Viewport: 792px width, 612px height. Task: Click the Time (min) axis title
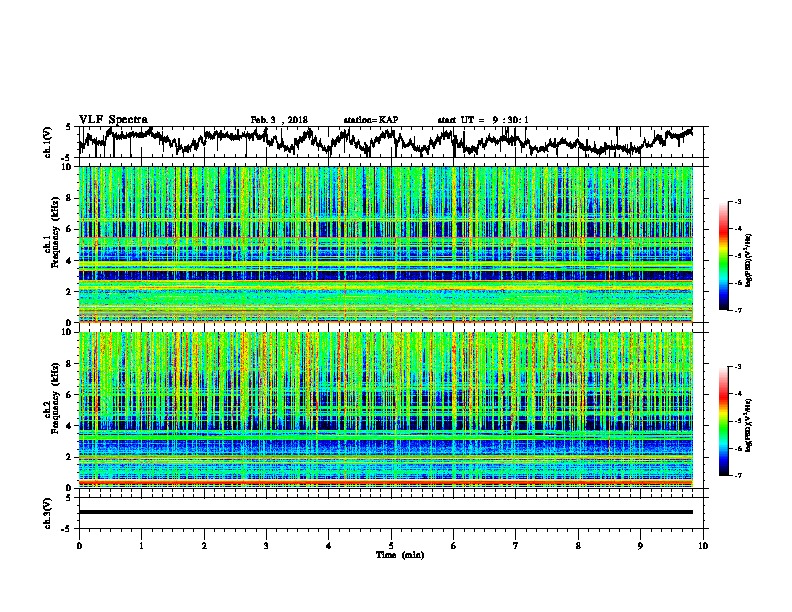tap(400, 555)
